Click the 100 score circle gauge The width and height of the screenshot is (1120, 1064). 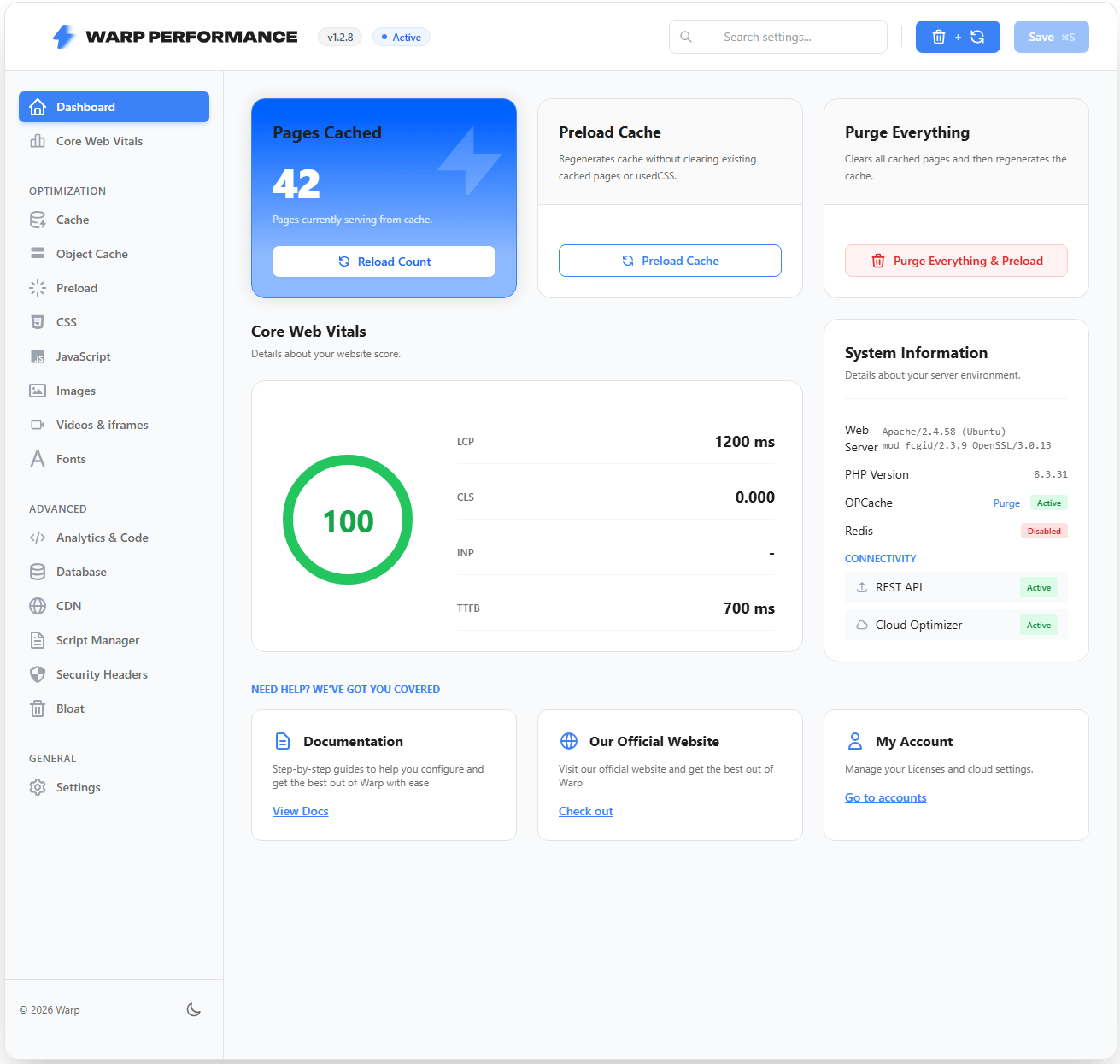(x=348, y=520)
